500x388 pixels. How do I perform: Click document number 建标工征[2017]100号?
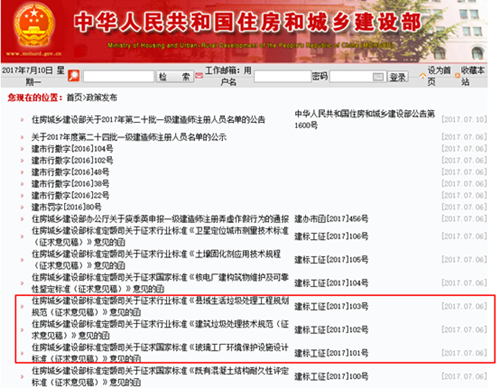(331, 376)
